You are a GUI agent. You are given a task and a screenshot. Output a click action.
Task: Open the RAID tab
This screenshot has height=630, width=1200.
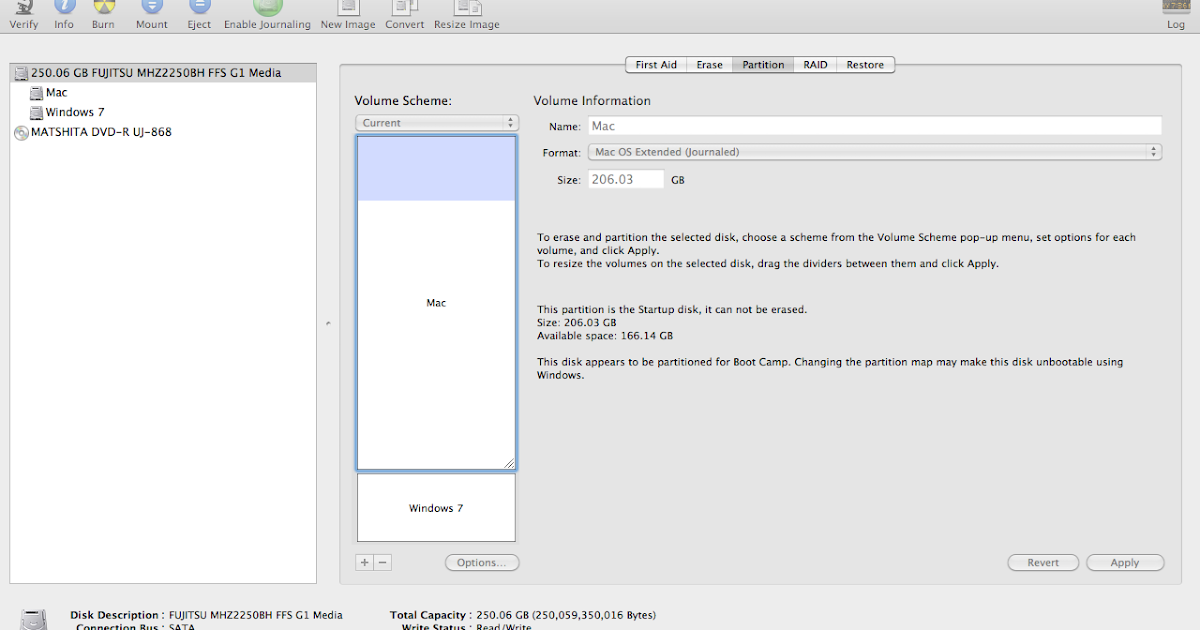click(x=815, y=64)
